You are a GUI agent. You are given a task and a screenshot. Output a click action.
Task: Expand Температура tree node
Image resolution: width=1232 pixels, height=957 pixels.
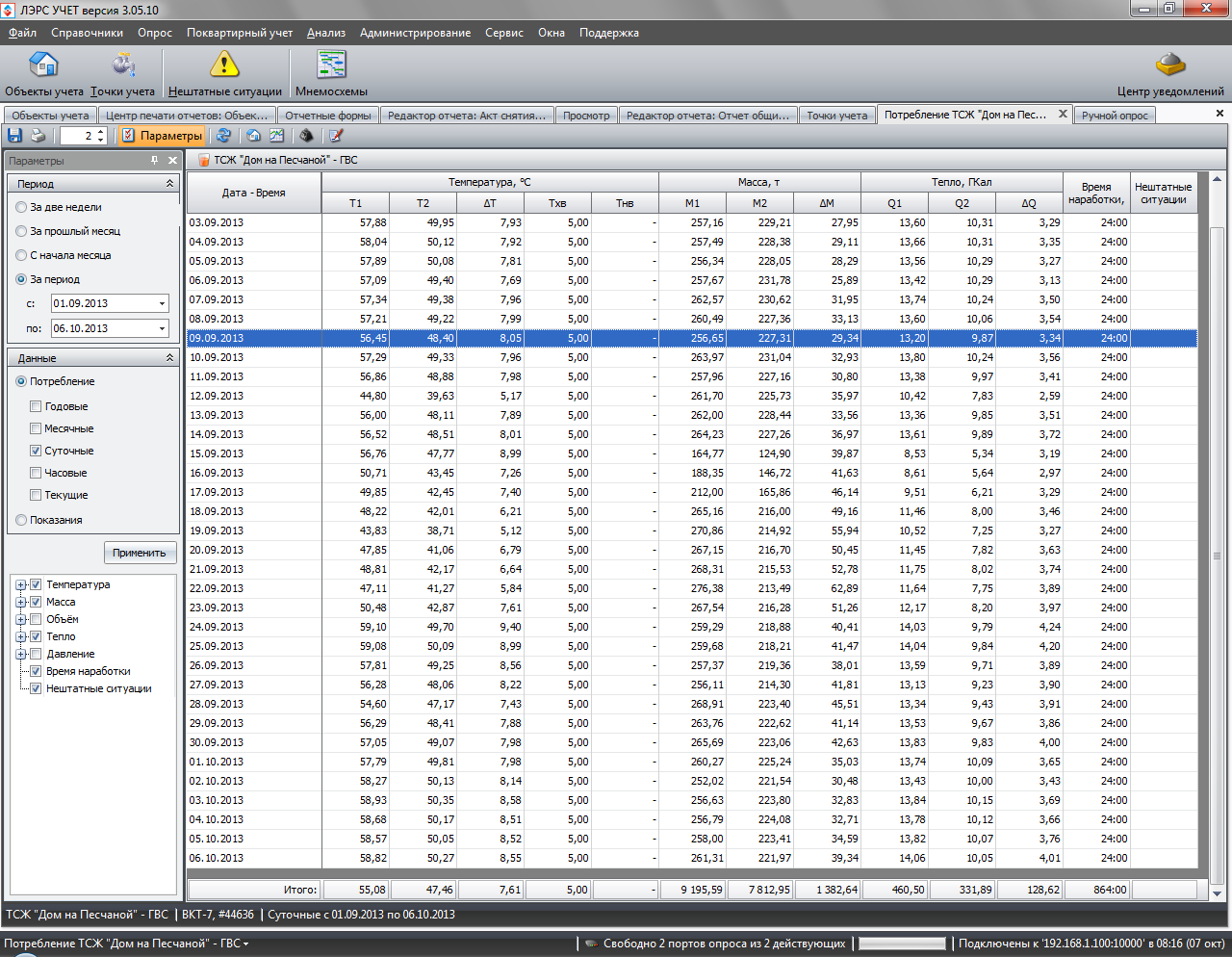click(x=21, y=584)
